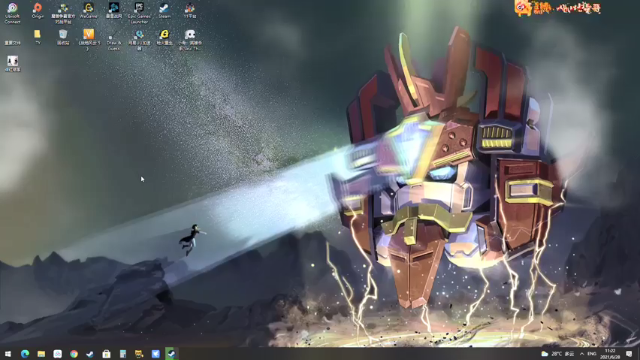Select the yellow TV folder on desktop
Image resolution: width=640 pixels, height=360 pixels.
click(x=38, y=36)
